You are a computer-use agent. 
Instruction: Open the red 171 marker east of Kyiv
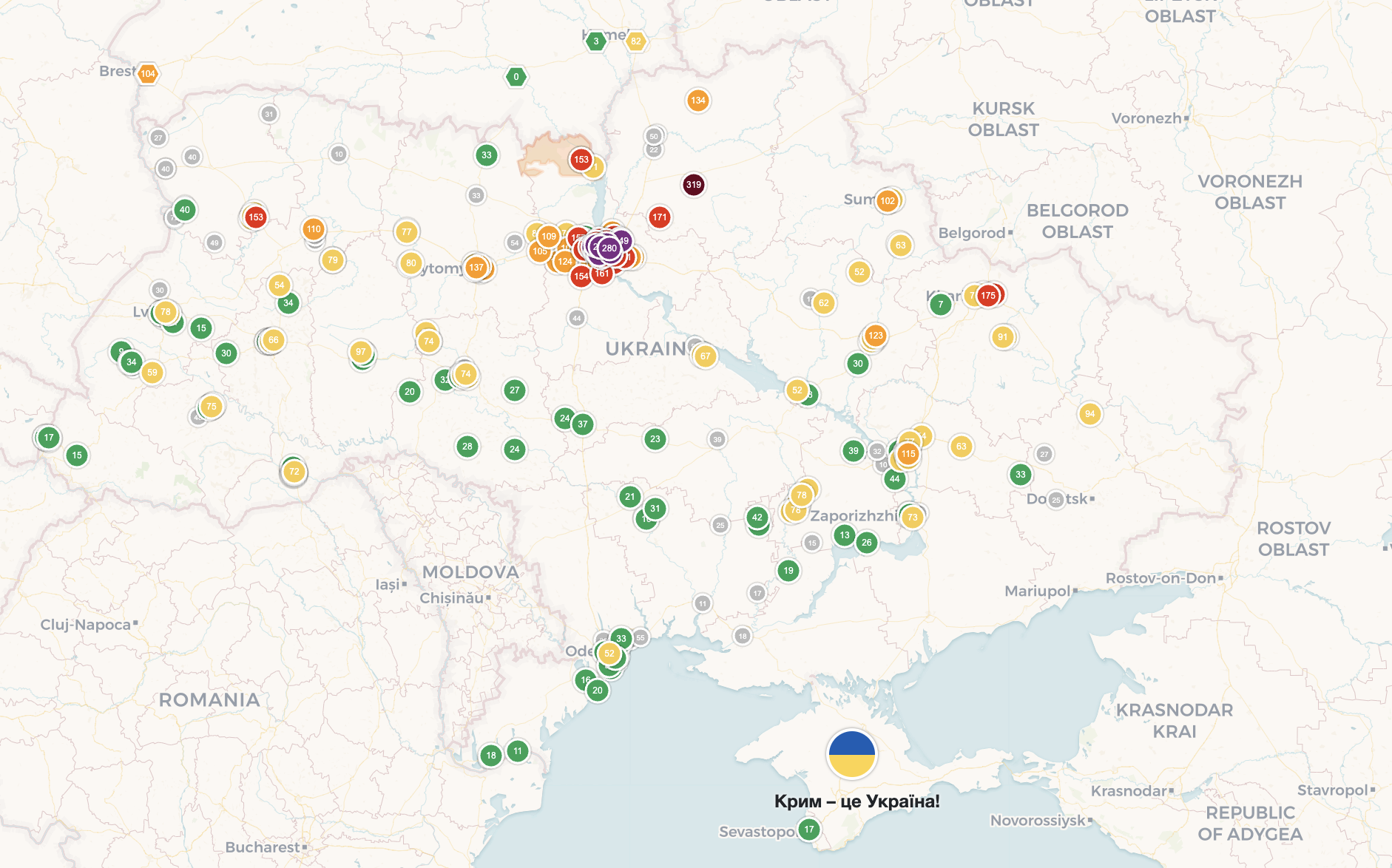tap(660, 217)
